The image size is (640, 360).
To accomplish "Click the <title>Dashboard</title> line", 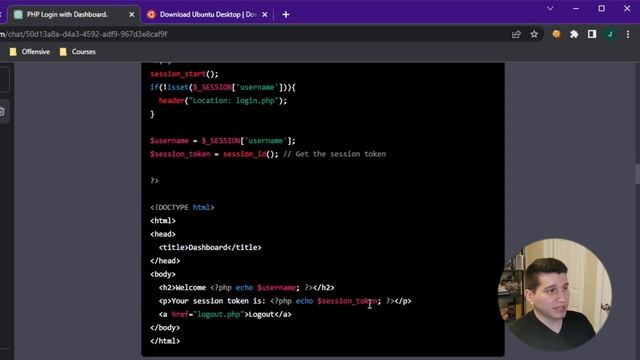I will [210, 247].
